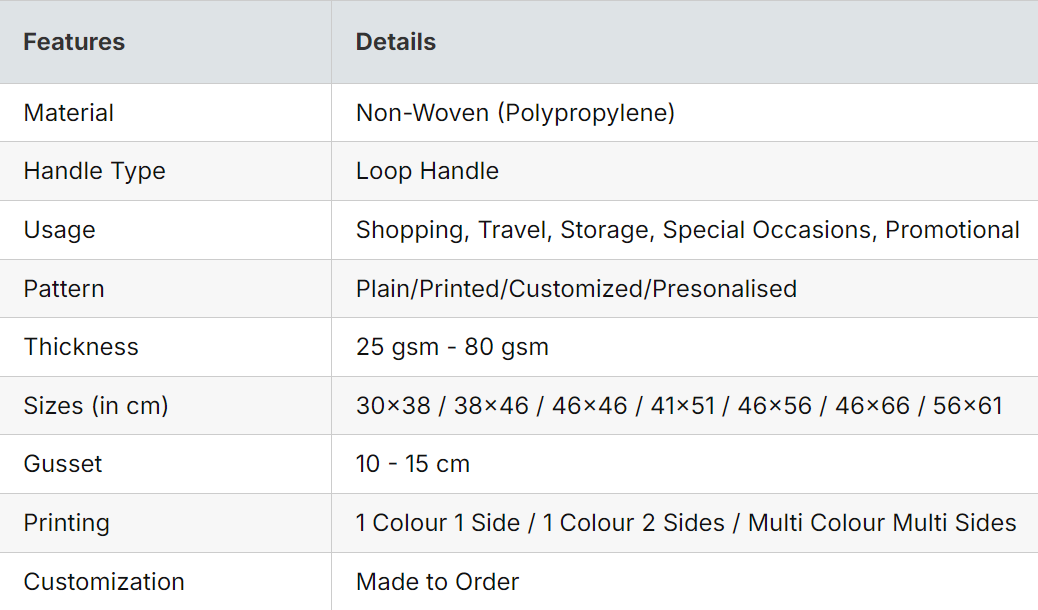Click the 25 gsm - 80 gsm value
This screenshot has width=1038, height=610.
pyautogui.click(x=452, y=347)
